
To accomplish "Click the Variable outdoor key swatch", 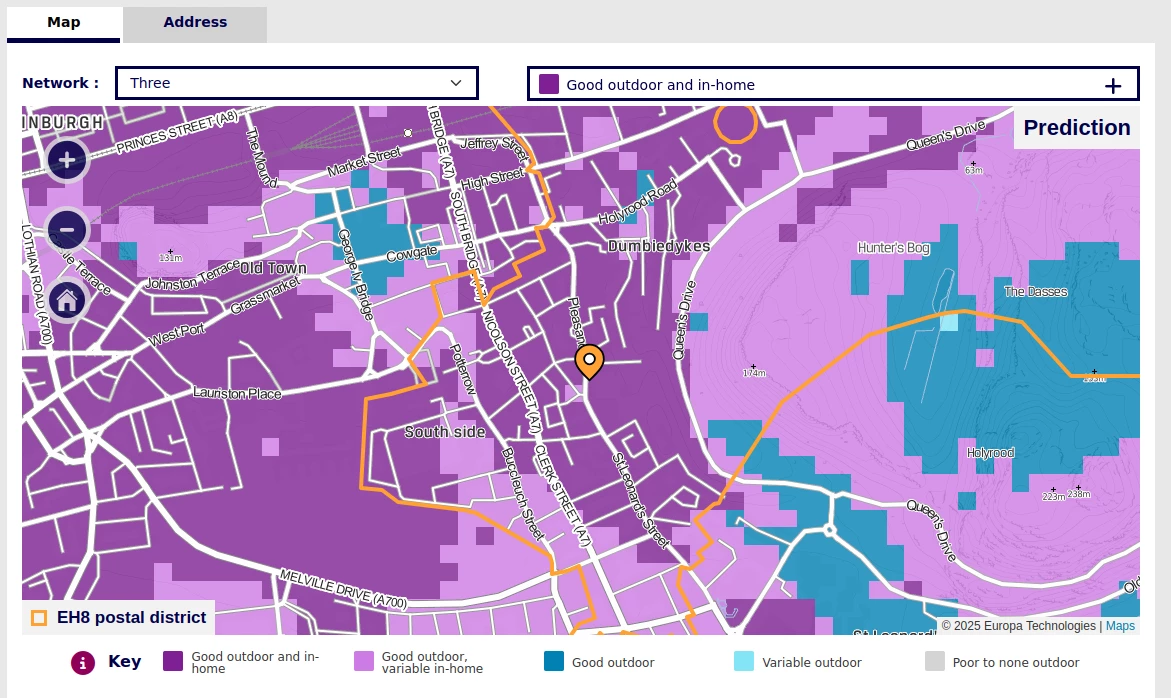I will (744, 661).
